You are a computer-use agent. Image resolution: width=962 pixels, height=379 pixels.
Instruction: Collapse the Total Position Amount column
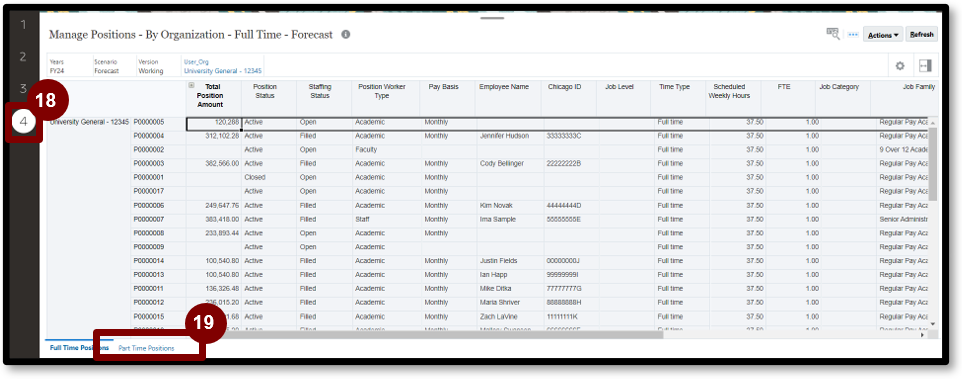[192, 86]
